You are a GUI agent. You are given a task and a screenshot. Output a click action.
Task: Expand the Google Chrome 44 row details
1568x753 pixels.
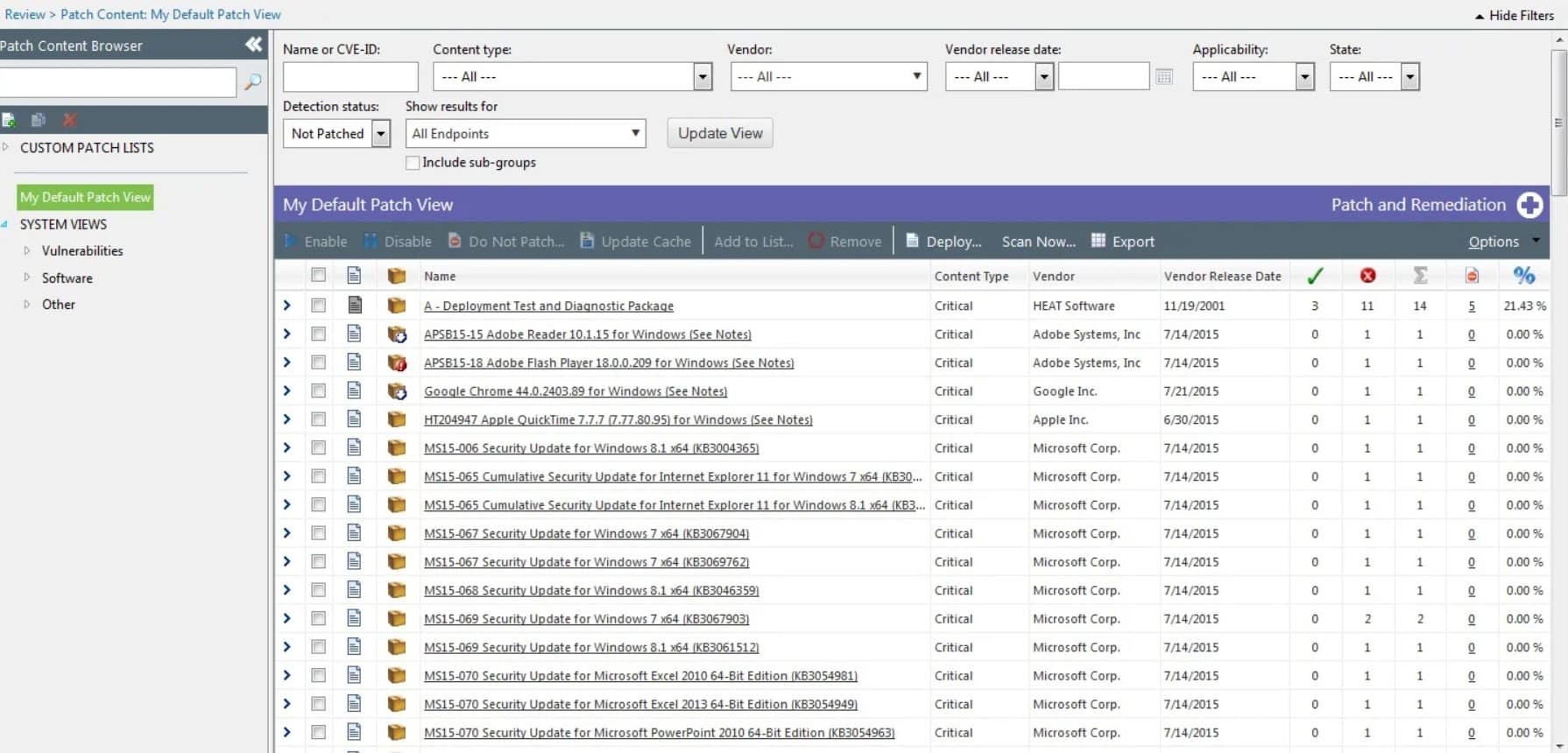[286, 391]
